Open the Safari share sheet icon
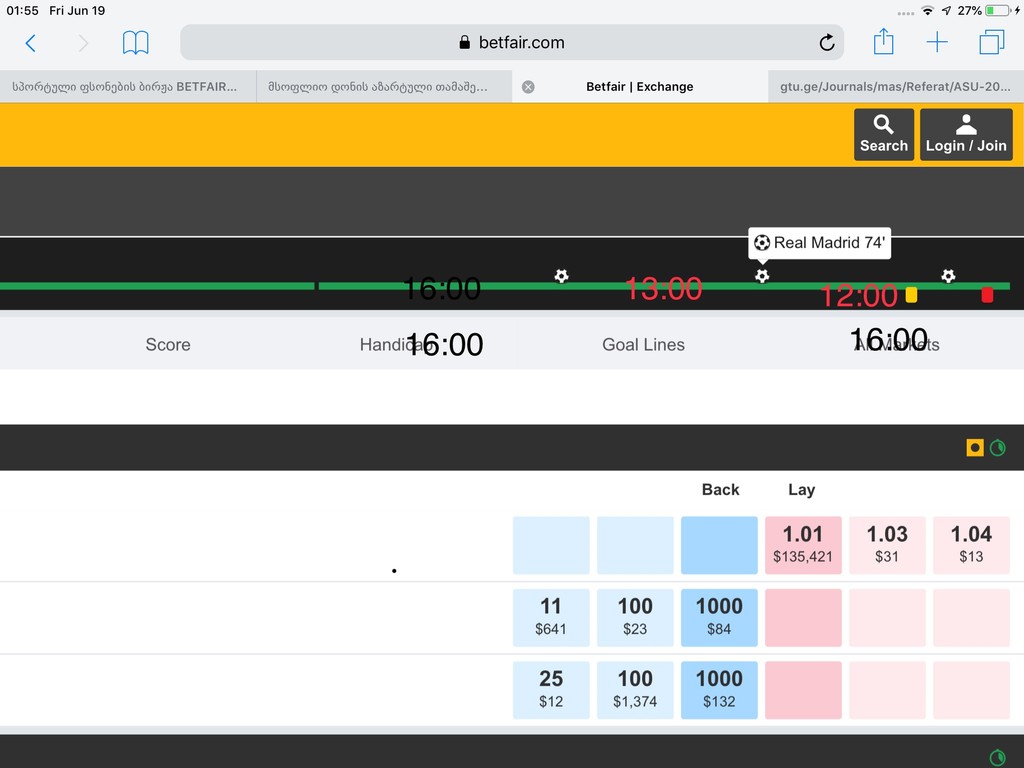 coord(883,42)
